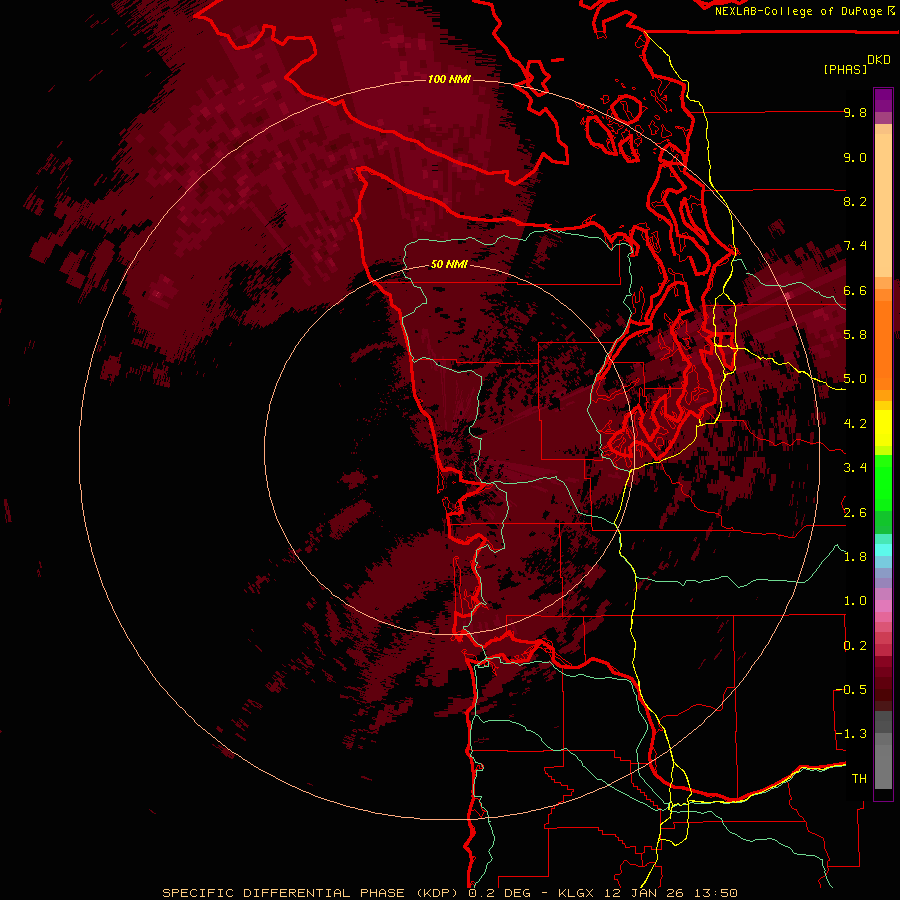This screenshot has height=900, width=900.
Task: Click the 3.4 color scale value
Action: click(x=855, y=468)
